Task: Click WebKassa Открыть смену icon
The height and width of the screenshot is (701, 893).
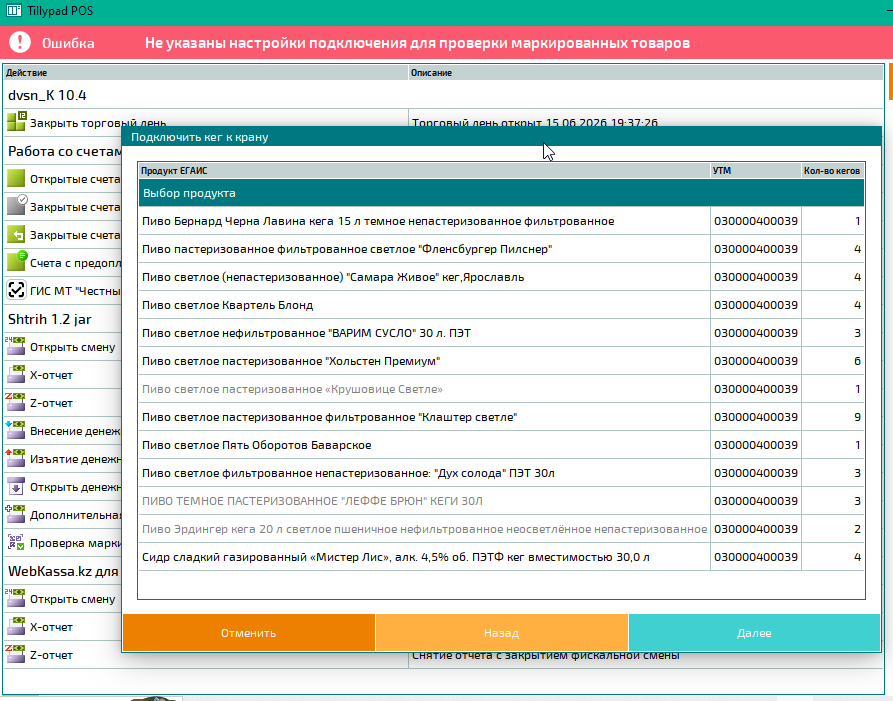Action: pos(15,598)
